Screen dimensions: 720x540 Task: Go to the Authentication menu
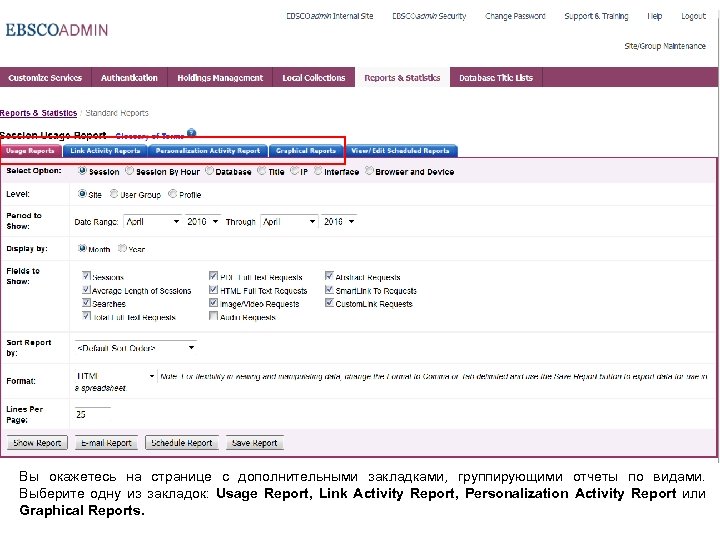129,78
